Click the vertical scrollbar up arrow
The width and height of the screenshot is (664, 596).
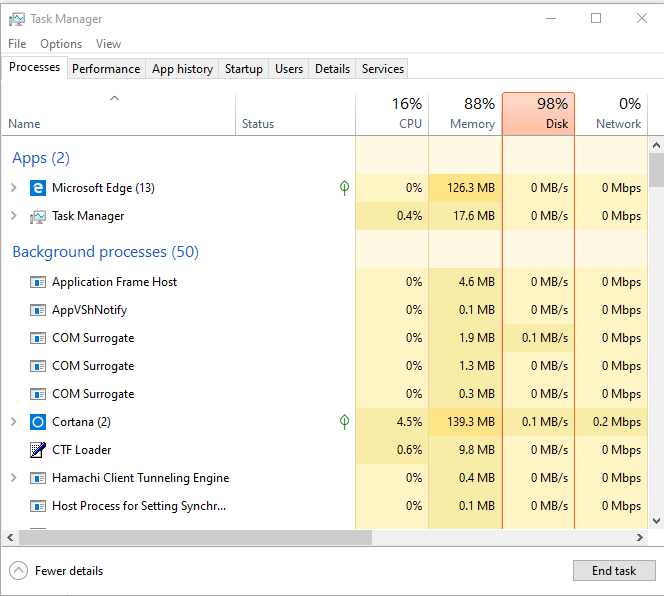point(656,145)
